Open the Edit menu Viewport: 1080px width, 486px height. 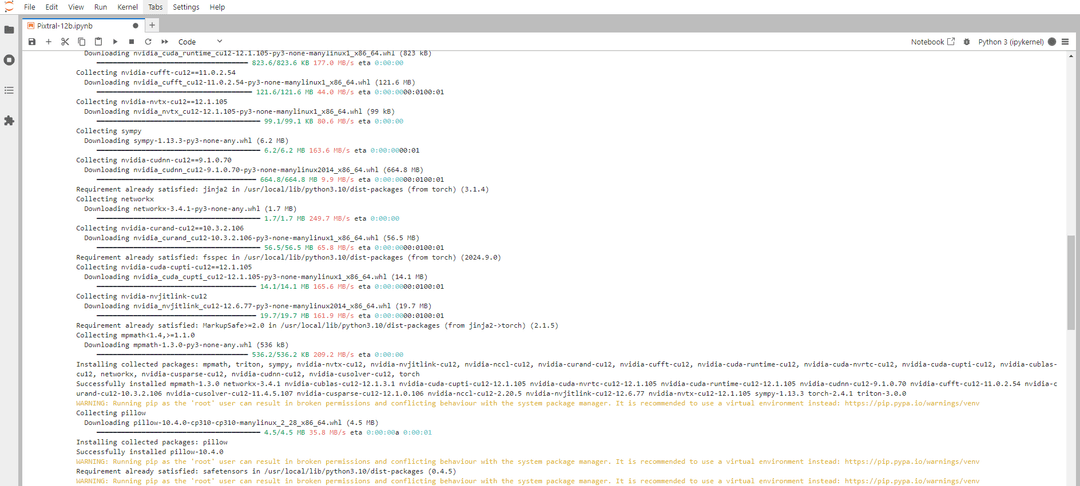[52, 7]
